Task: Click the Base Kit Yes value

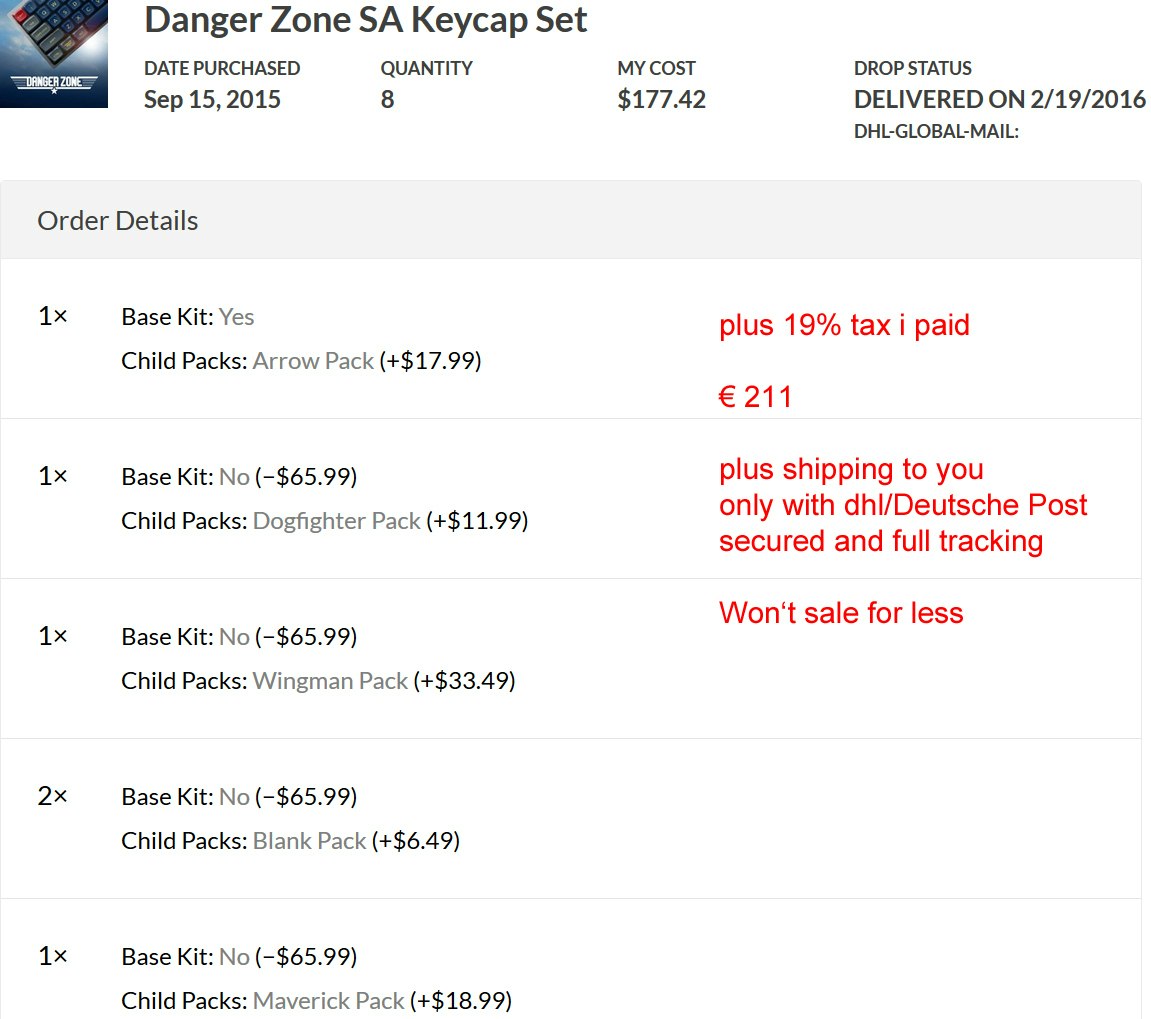Action: click(237, 317)
